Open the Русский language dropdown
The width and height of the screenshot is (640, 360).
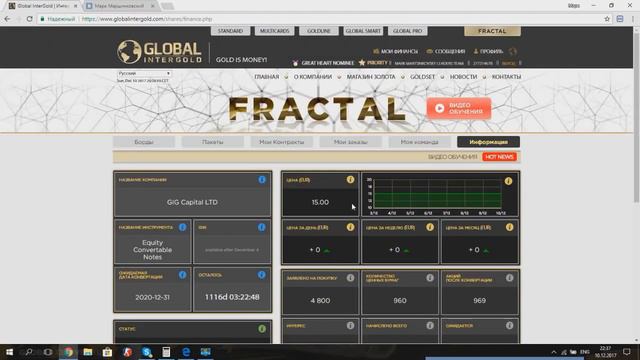pos(144,73)
